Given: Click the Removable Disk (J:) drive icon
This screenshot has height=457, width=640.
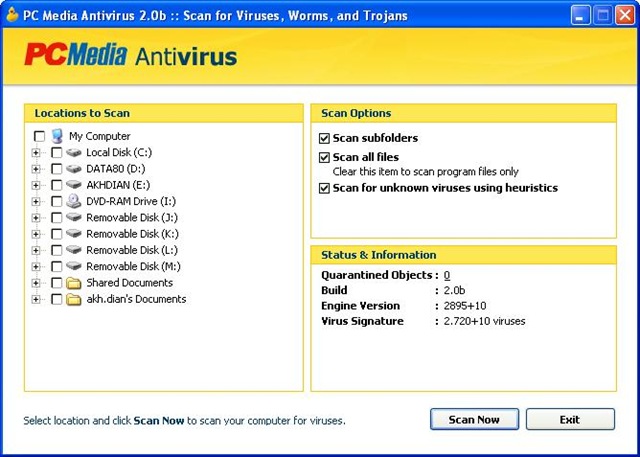Looking at the screenshot, I should click(x=74, y=218).
